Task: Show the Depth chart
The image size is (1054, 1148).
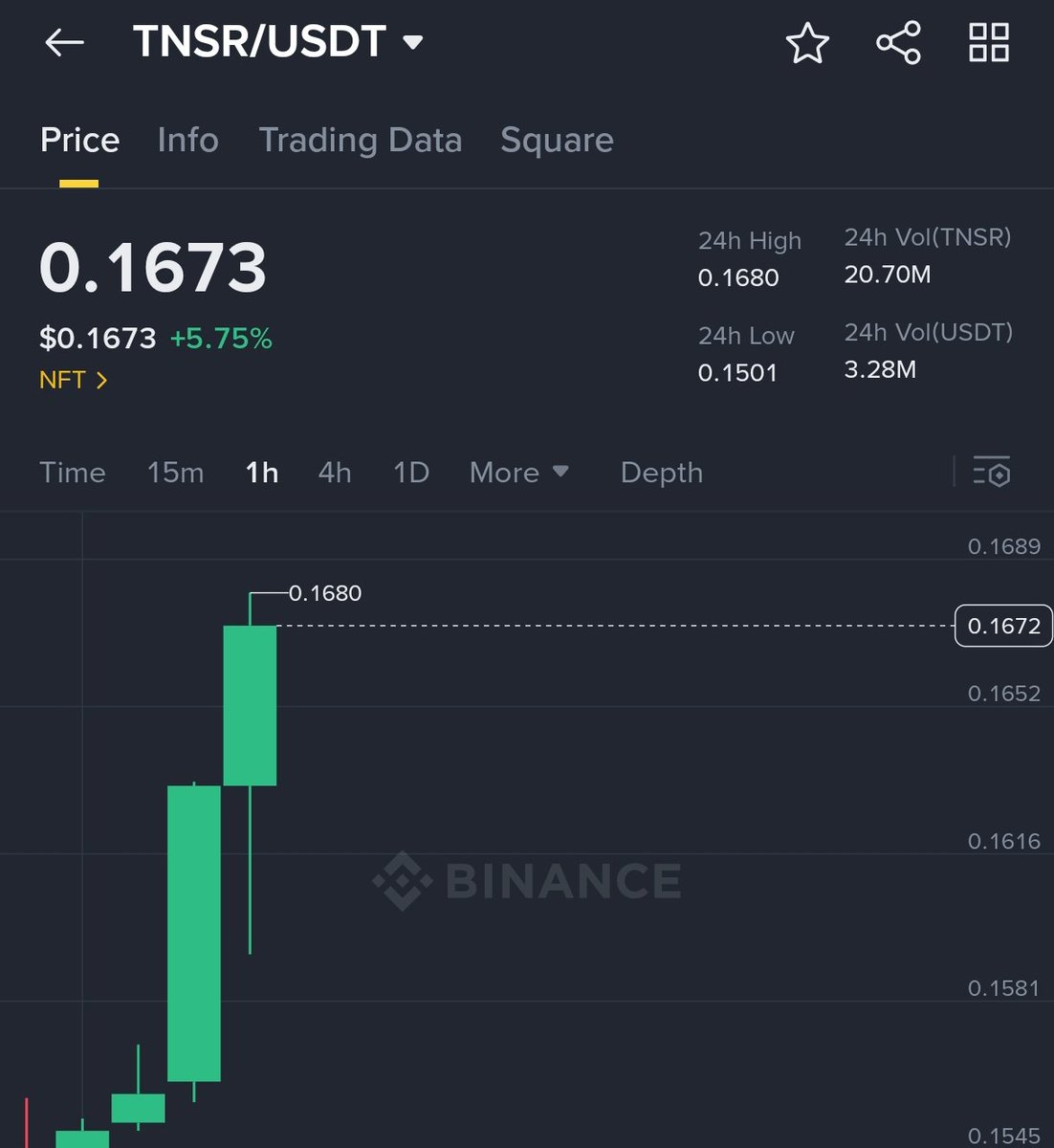Action: point(662,473)
